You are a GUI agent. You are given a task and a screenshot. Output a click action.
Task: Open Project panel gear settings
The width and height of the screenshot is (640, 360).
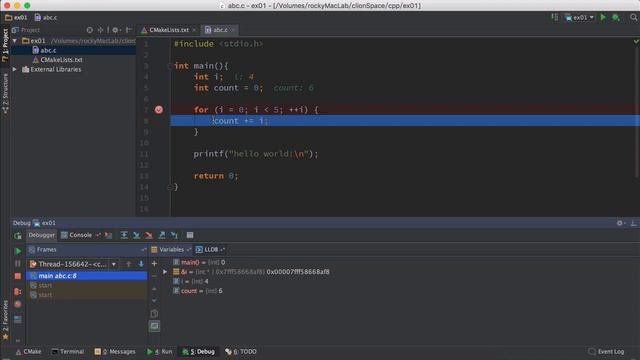click(116, 30)
